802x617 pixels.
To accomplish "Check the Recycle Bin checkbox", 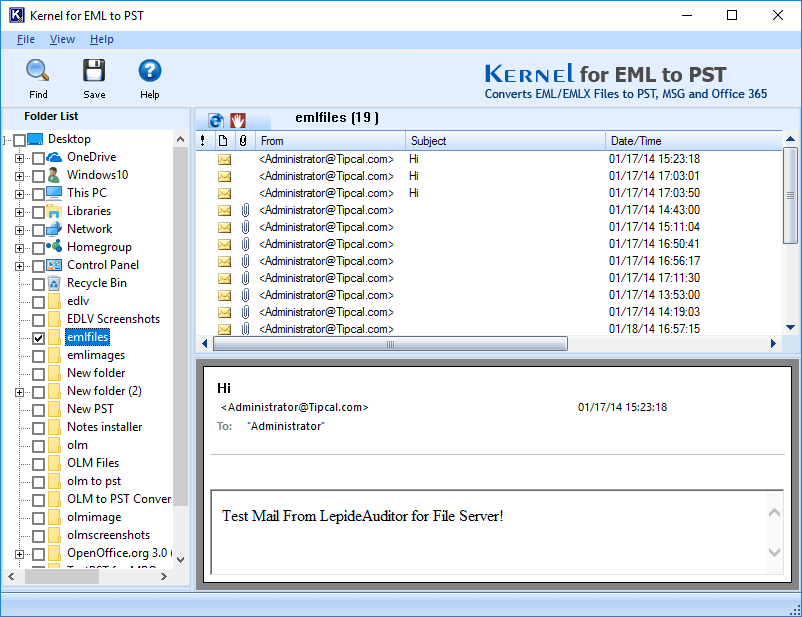I will 38,284.
